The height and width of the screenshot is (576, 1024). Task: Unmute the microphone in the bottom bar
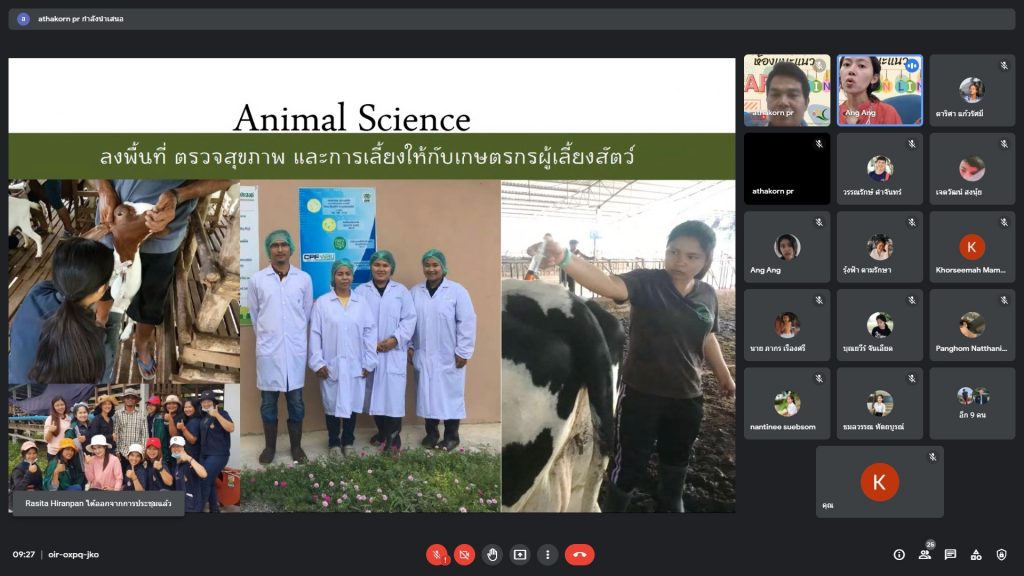click(x=437, y=554)
